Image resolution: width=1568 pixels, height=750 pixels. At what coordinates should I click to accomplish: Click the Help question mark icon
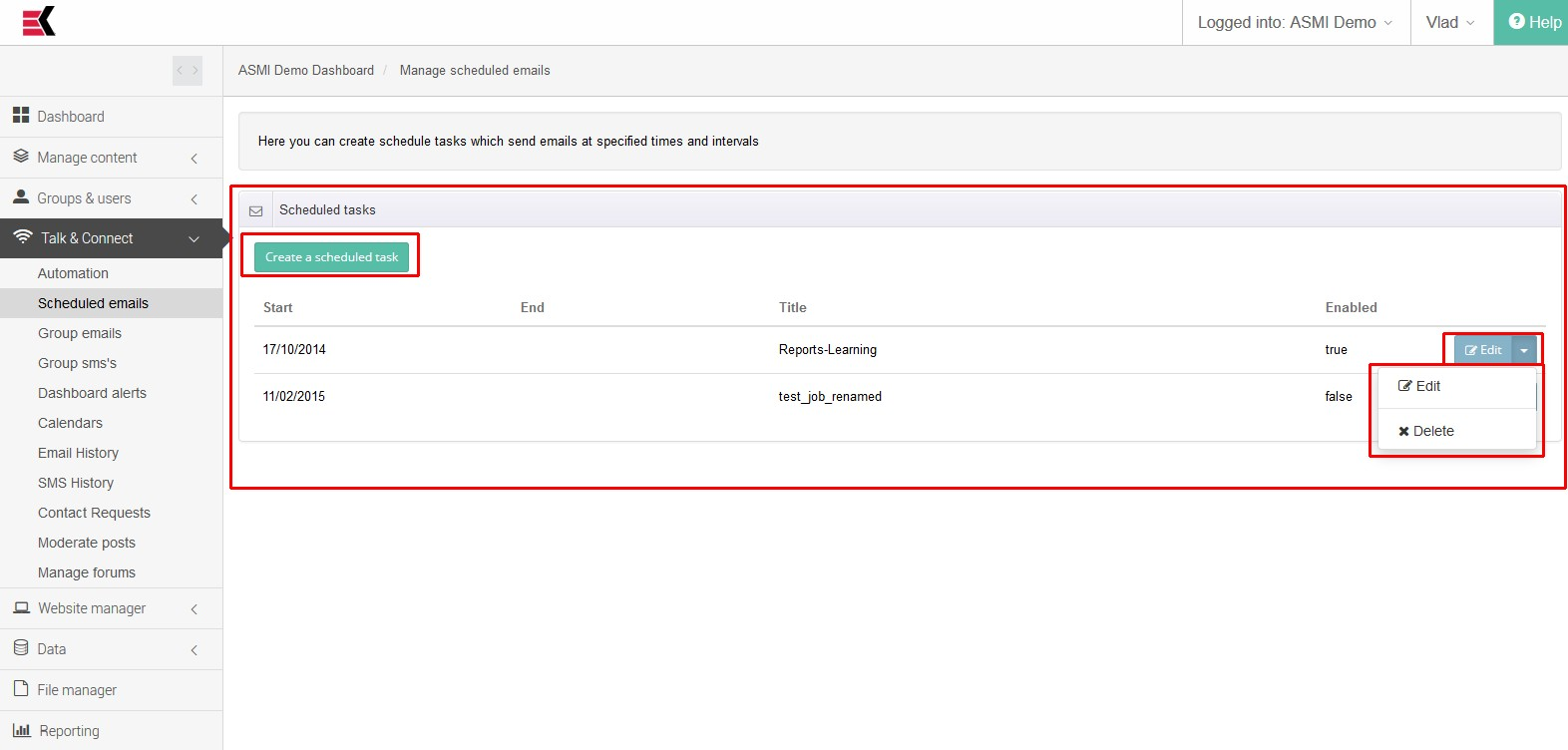1516,21
